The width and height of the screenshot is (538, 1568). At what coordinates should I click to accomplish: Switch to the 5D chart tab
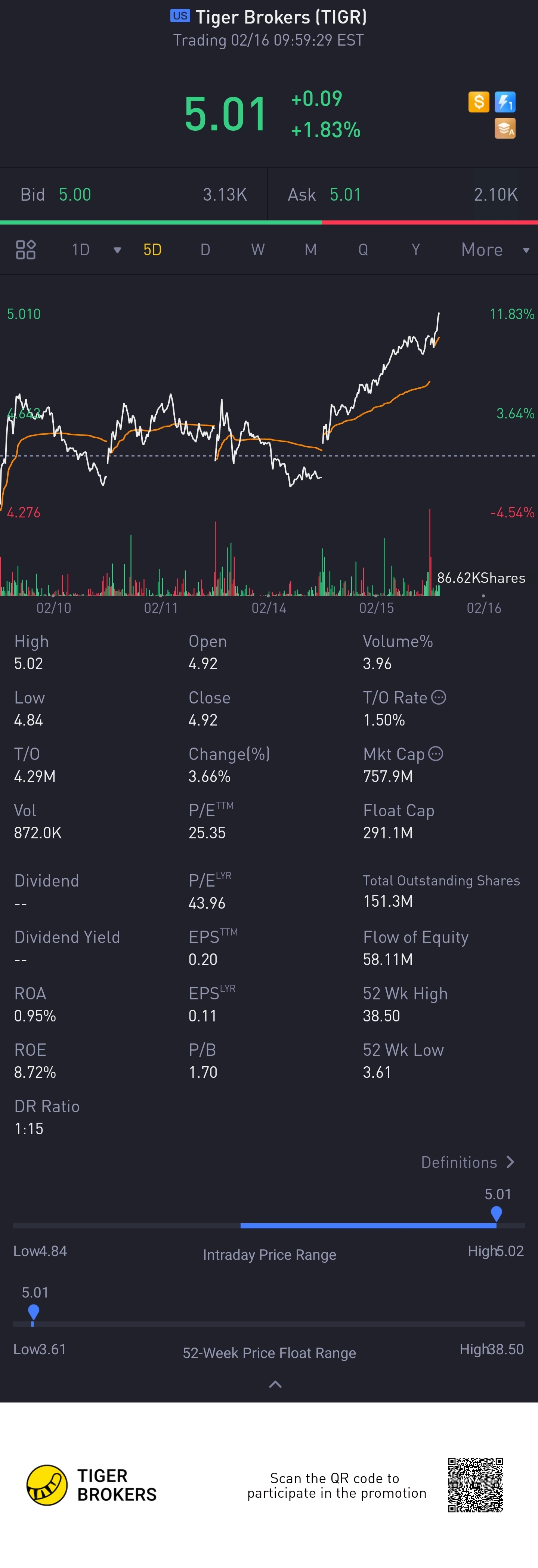152,250
